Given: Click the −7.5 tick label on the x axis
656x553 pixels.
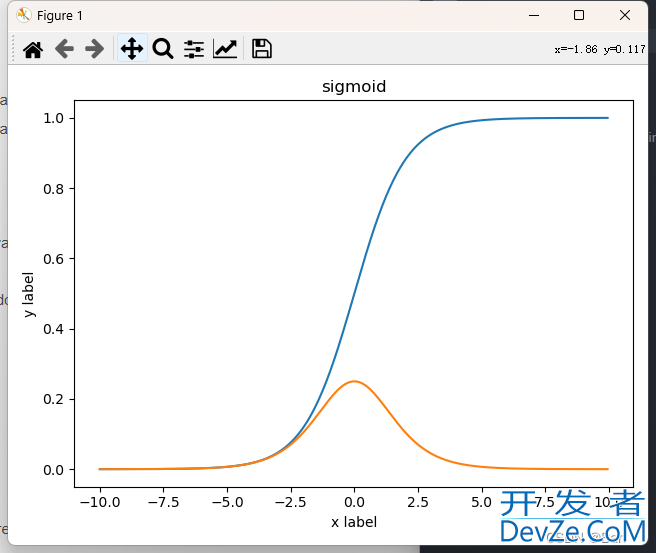Looking at the screenshot, I should (164, 502).
